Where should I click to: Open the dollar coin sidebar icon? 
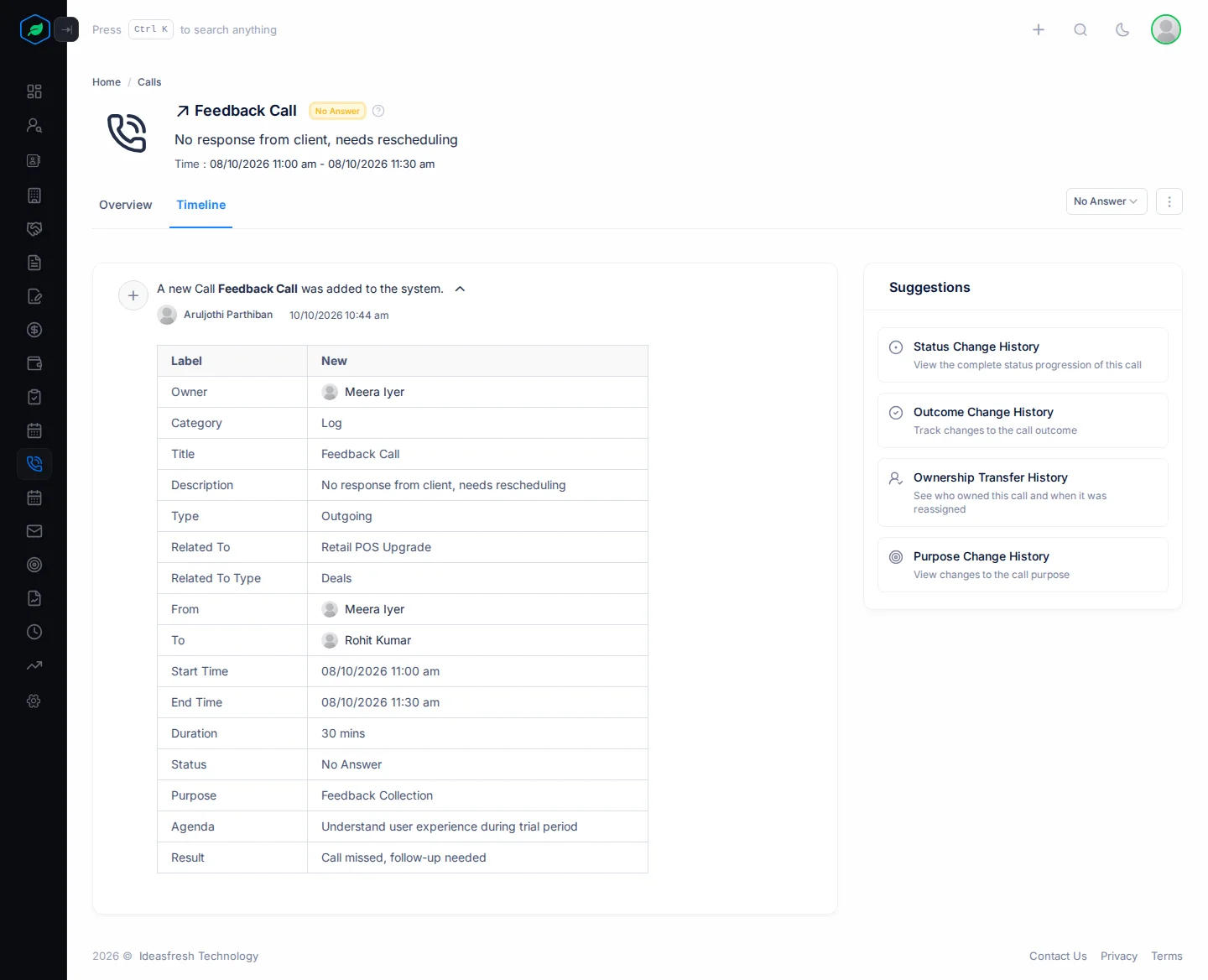coord(34,330)
